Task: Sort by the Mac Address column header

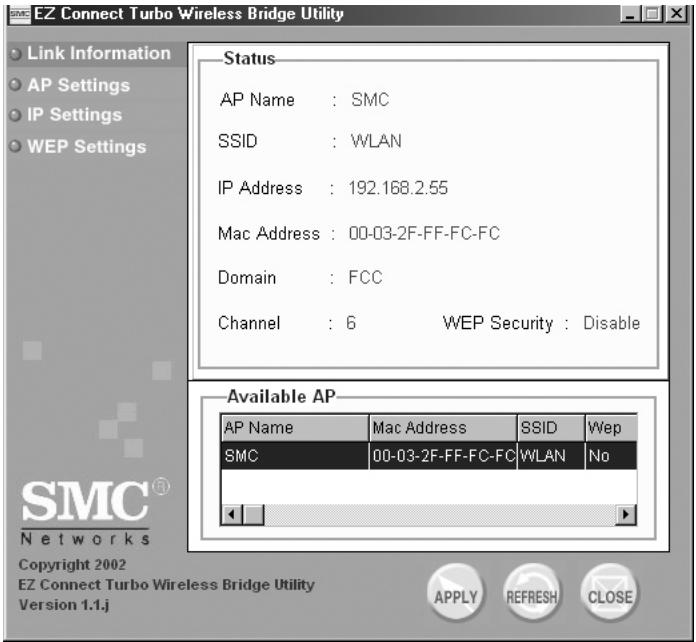Action: (x=443, y=428)
